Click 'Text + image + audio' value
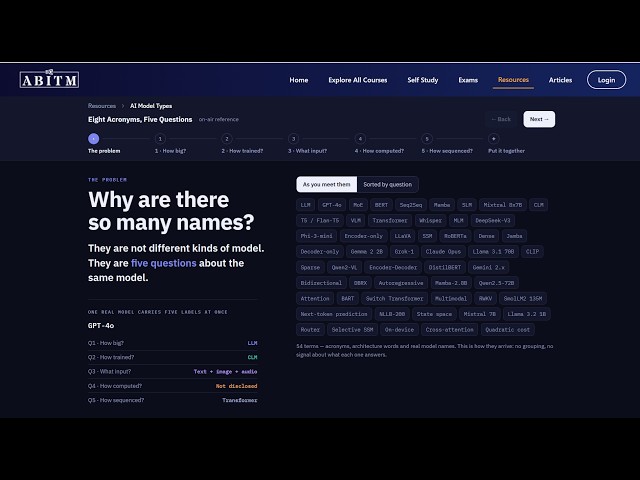 point(225,372)
